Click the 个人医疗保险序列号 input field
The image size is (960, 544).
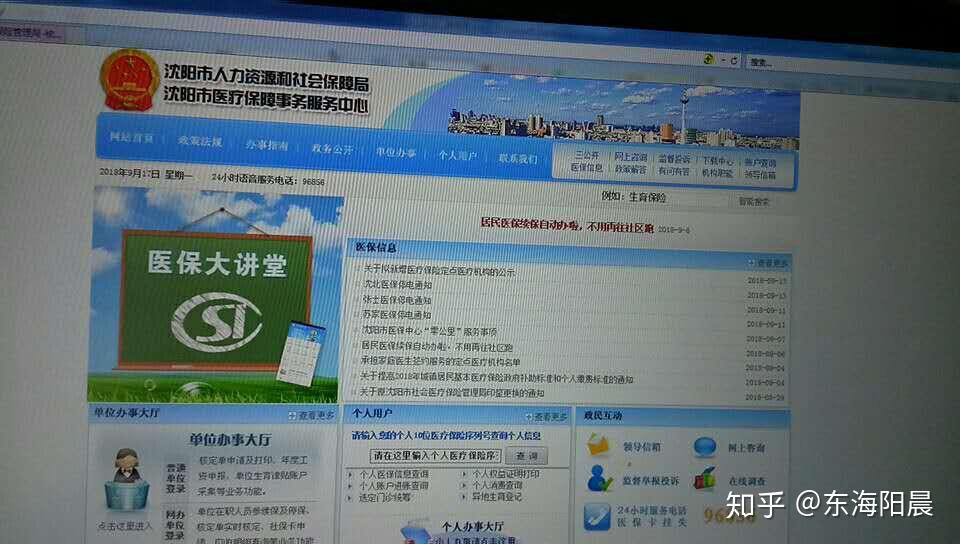[x=435, y=455]
